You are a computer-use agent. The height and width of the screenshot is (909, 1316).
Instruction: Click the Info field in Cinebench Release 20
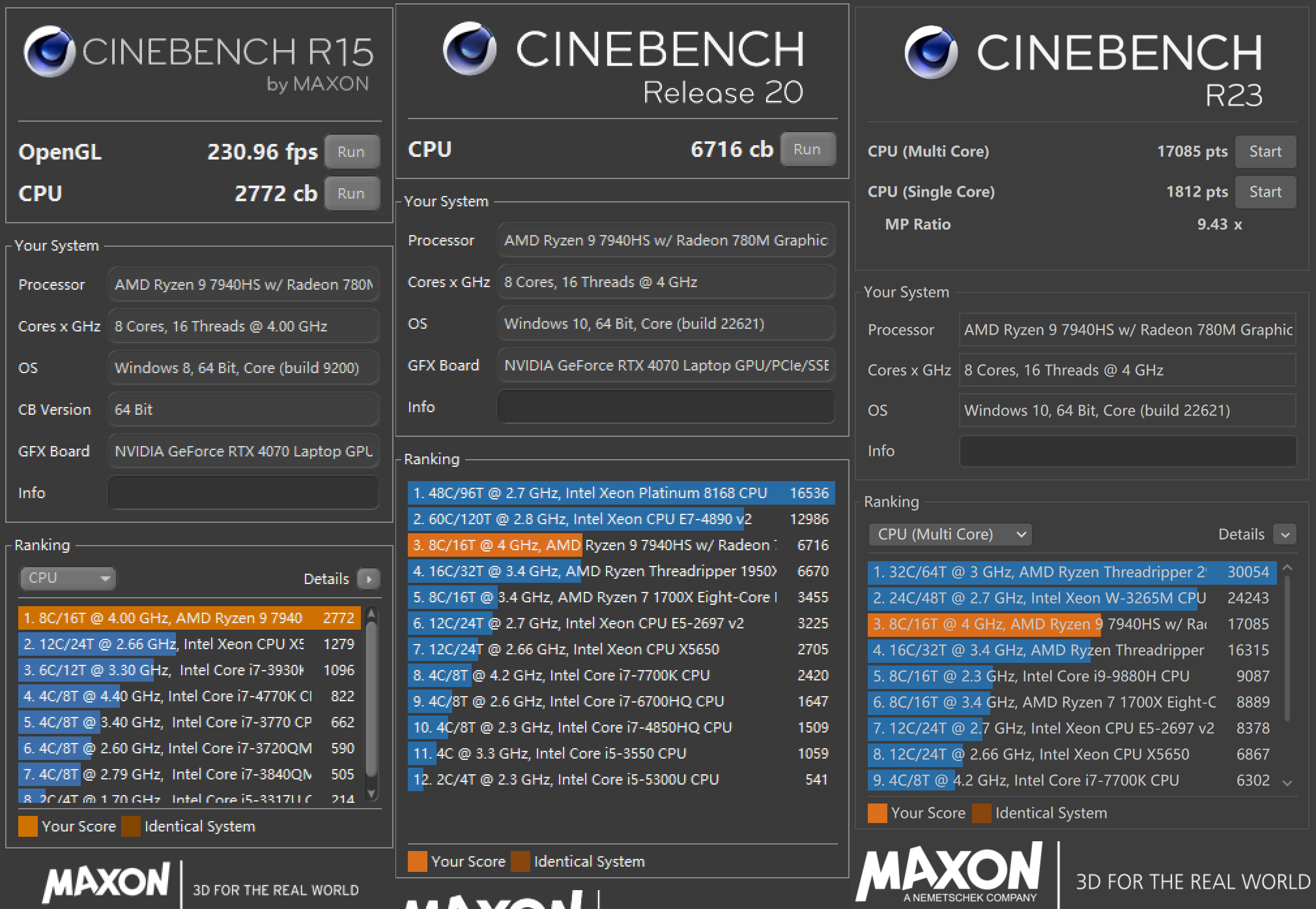click(x=666, y=407)
